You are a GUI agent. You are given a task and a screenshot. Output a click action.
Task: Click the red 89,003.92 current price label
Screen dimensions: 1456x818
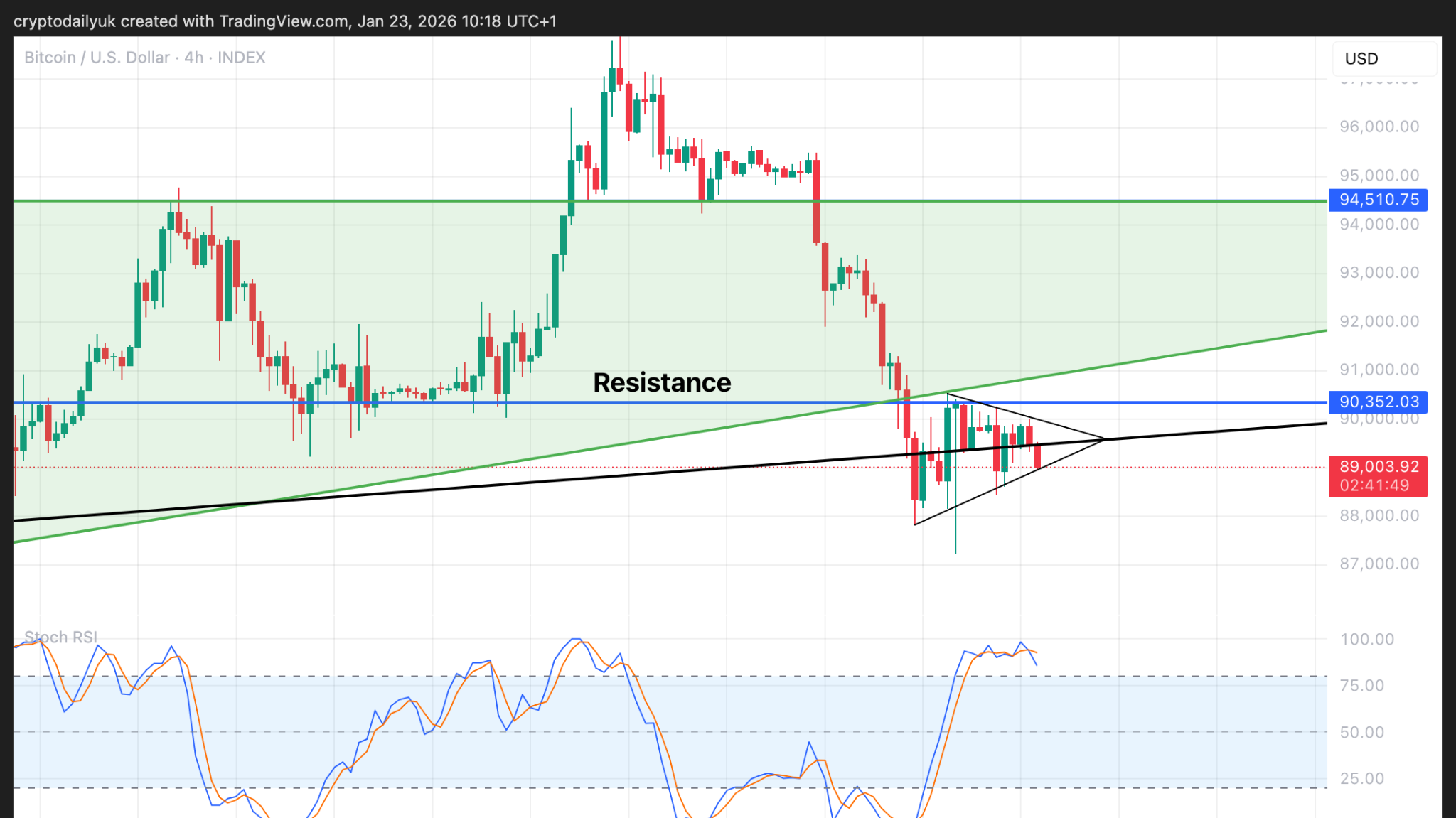tap(1378, 467)
